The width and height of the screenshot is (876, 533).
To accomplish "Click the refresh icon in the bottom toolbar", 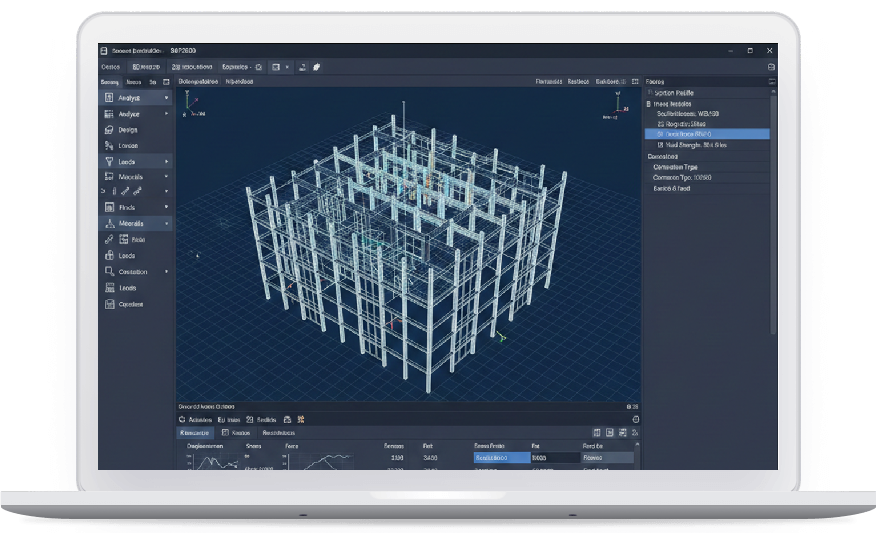I will pyautogui.click(x=182, y=420).
